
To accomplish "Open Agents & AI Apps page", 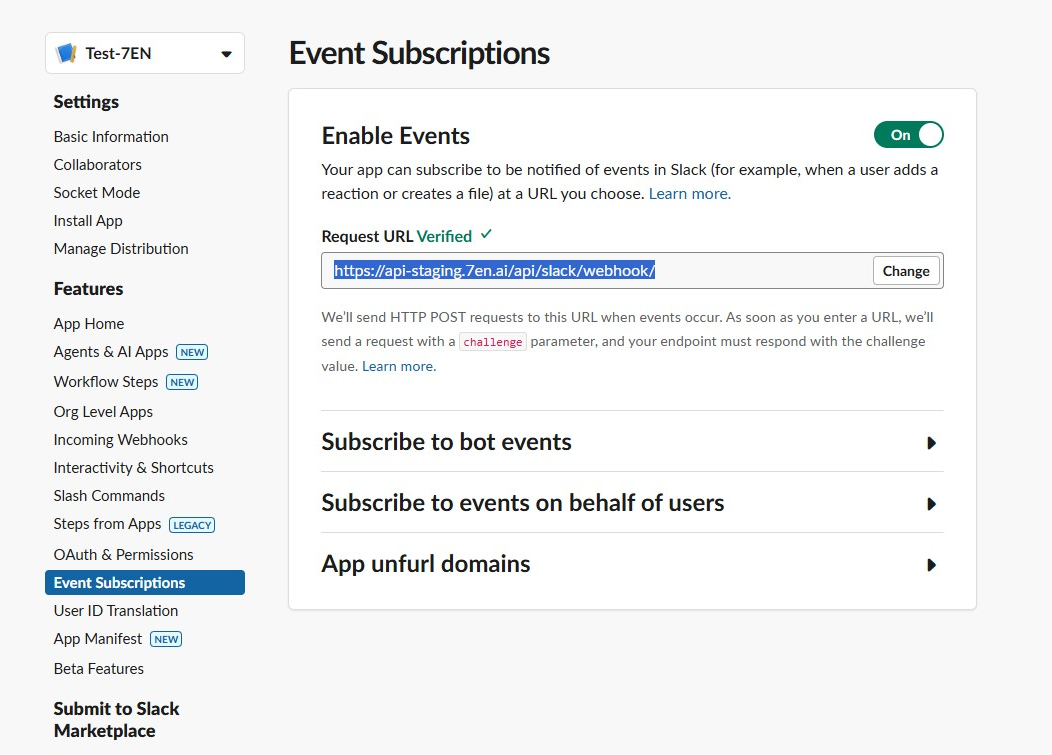I will 111,352.
